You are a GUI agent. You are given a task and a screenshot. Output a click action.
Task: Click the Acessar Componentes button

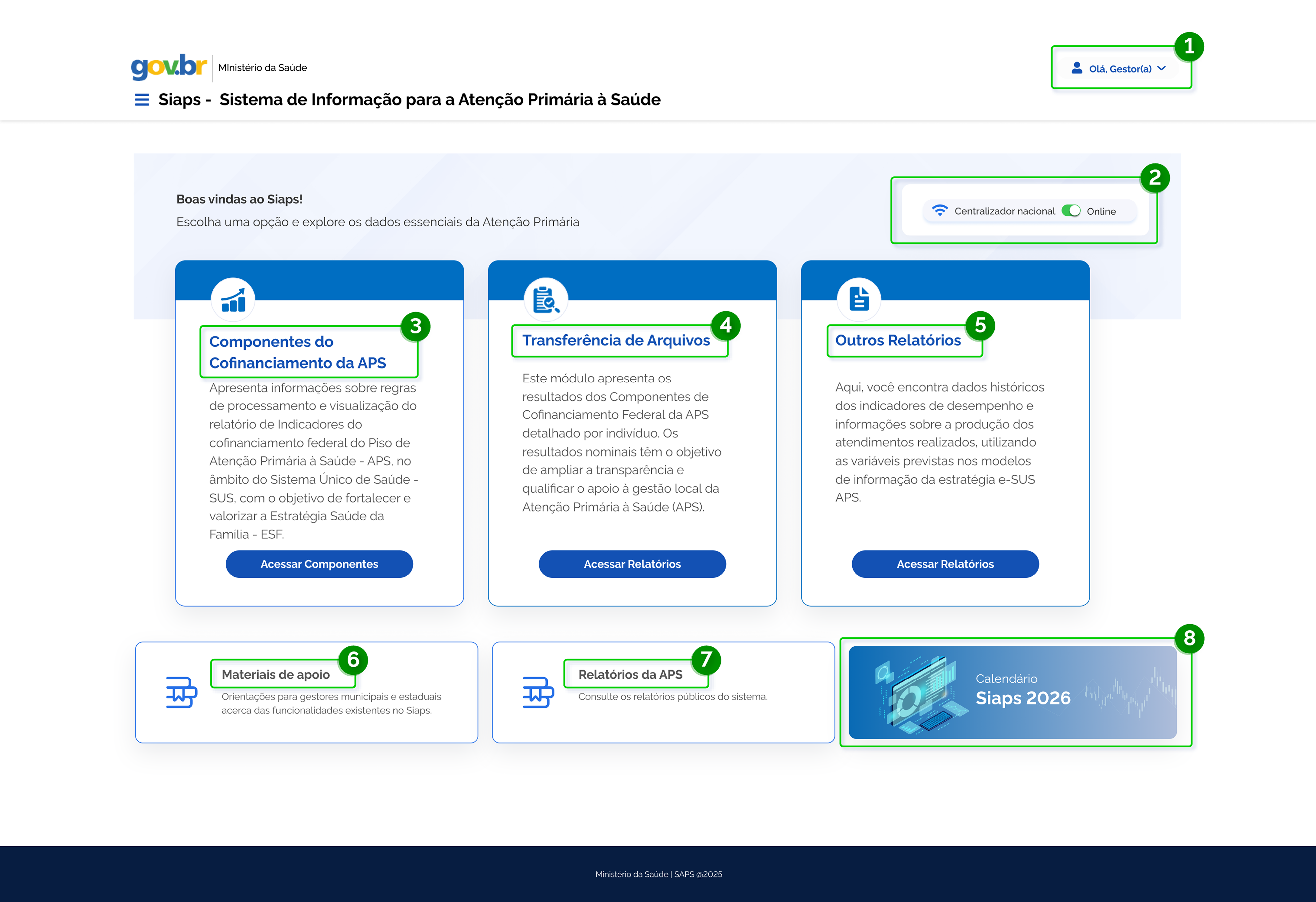[319, 564]
